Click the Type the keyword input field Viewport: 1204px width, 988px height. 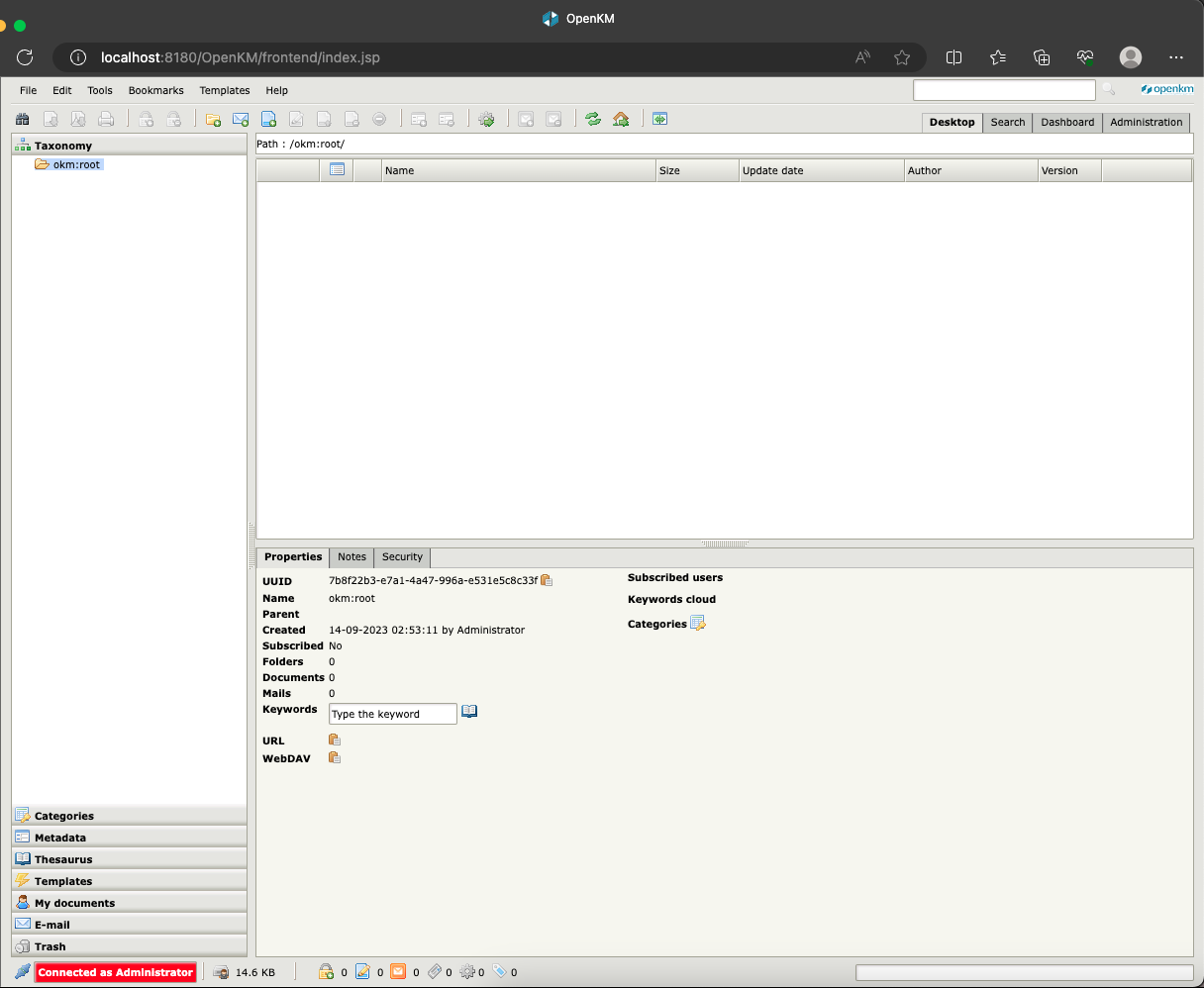pyautogui.click(x=392, y=714)
